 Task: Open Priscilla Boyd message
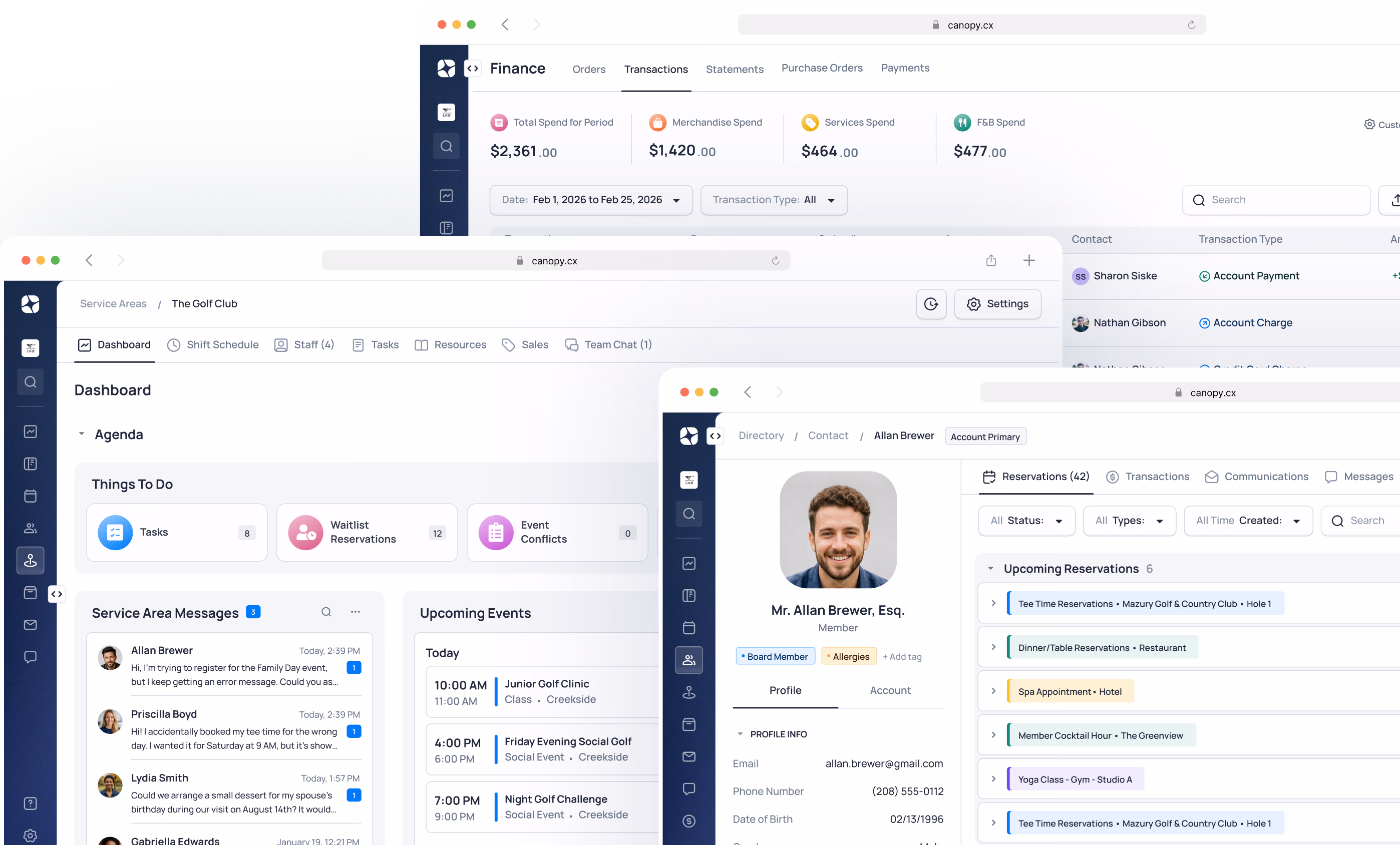[229, 729]
